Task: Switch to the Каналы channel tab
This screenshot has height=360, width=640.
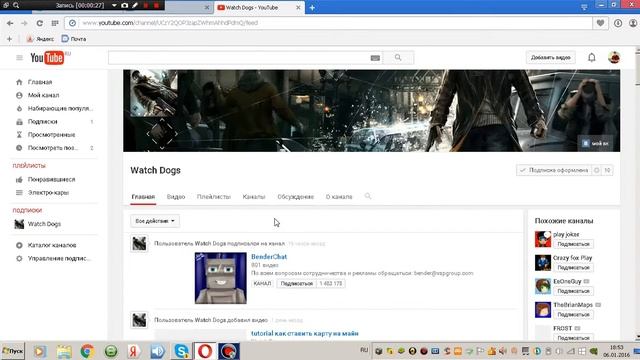Action: click(x=254, y=197)
